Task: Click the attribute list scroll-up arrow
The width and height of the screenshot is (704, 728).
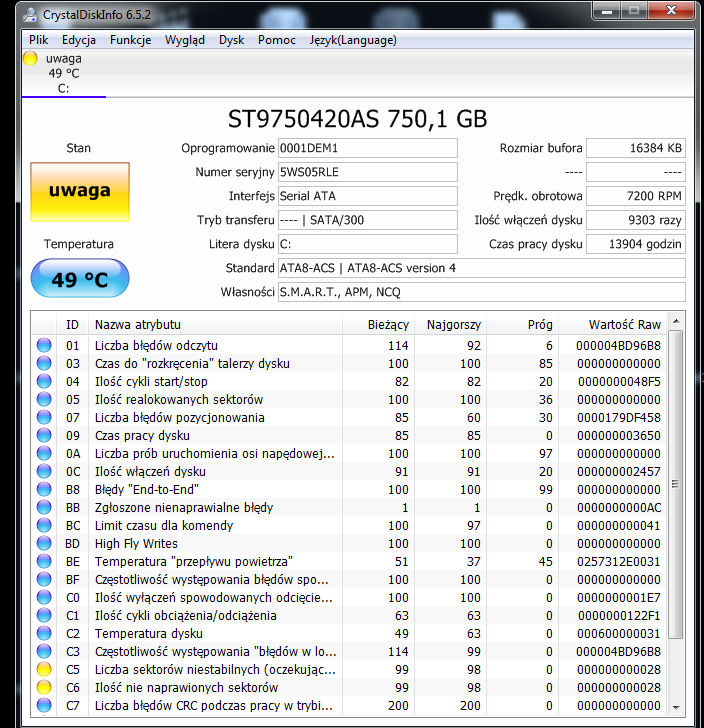Action: 676,321
